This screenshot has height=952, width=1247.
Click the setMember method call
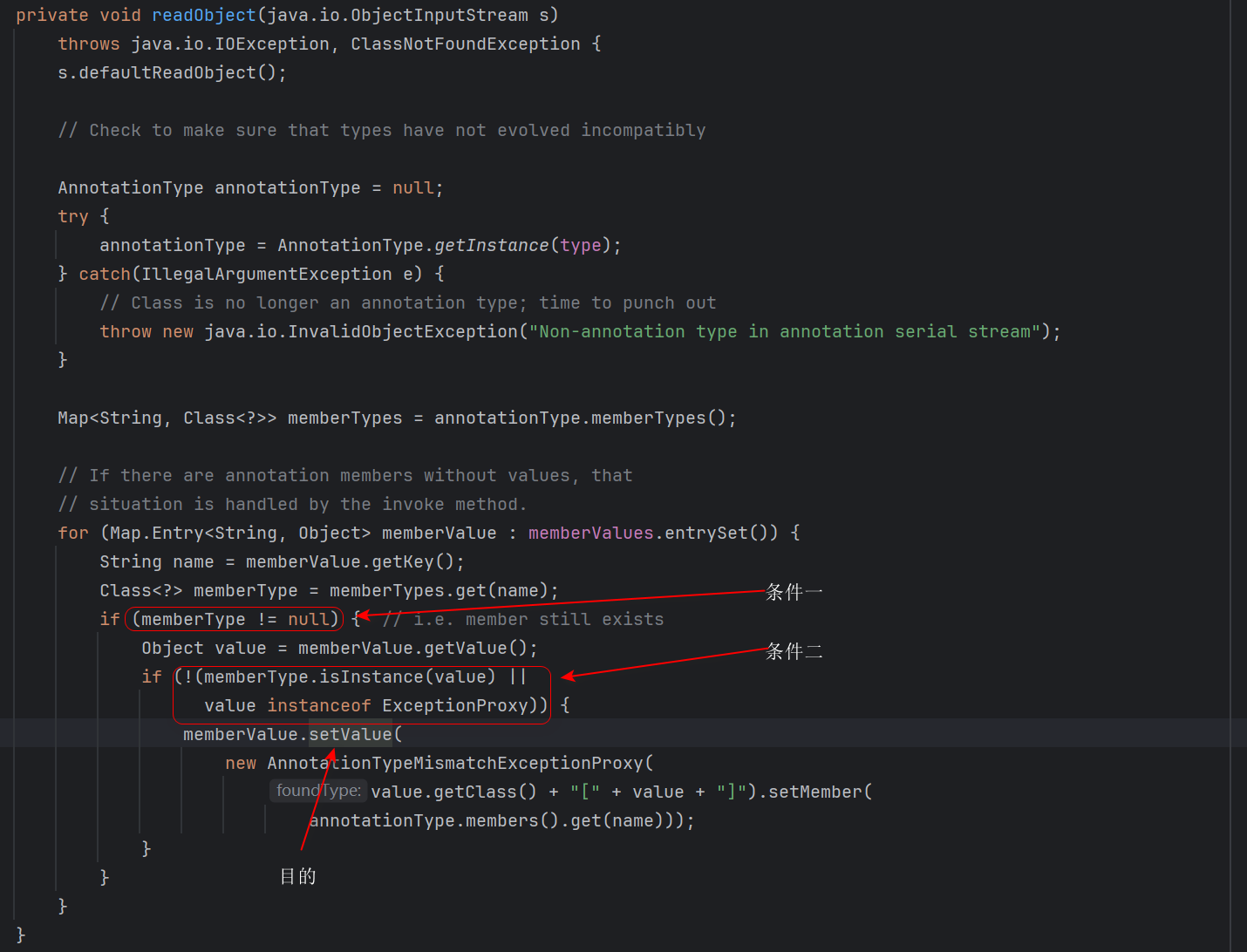pos(815,792)
